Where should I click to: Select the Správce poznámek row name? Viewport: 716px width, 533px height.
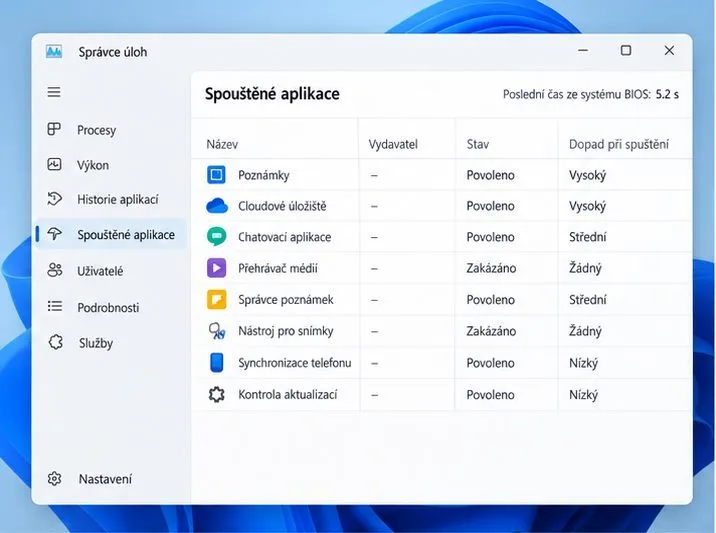pos(285,300)
